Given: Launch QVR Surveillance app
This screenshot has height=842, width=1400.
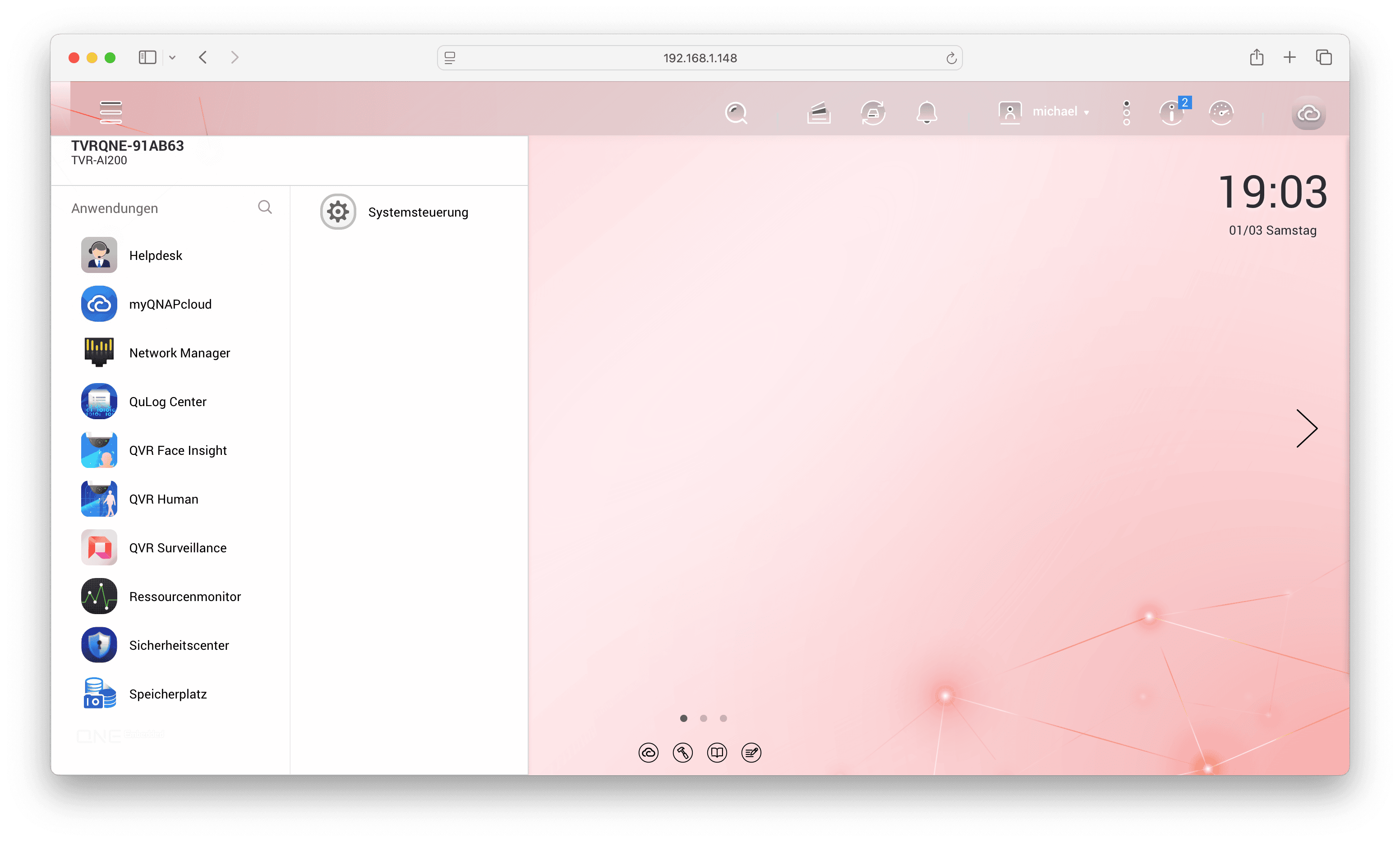Looking at the screenshot, I should (x=178, y=547).
